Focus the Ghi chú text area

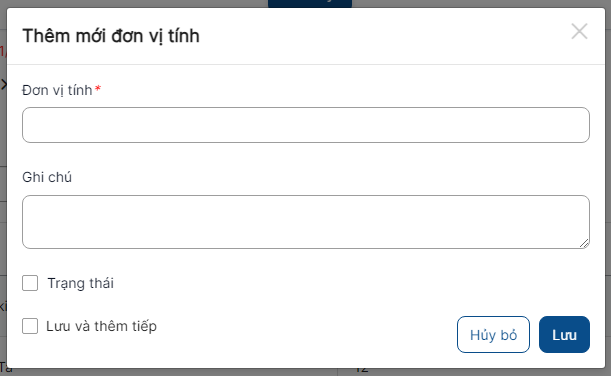(x=306, y=222)
